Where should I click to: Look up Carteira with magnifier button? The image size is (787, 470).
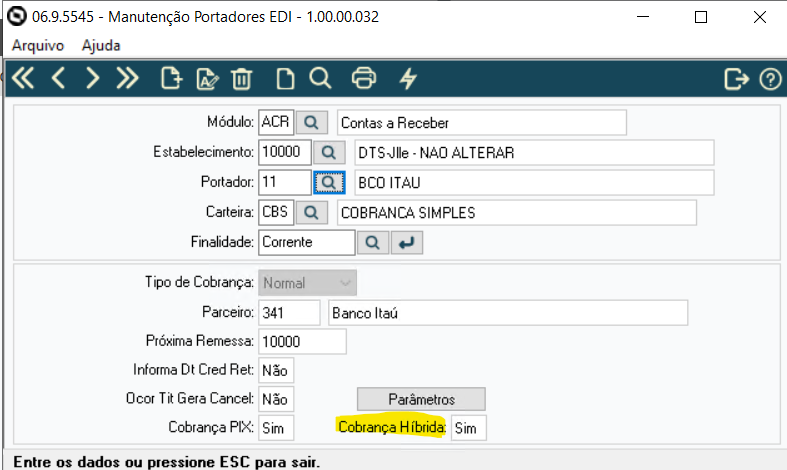[312, 212]
